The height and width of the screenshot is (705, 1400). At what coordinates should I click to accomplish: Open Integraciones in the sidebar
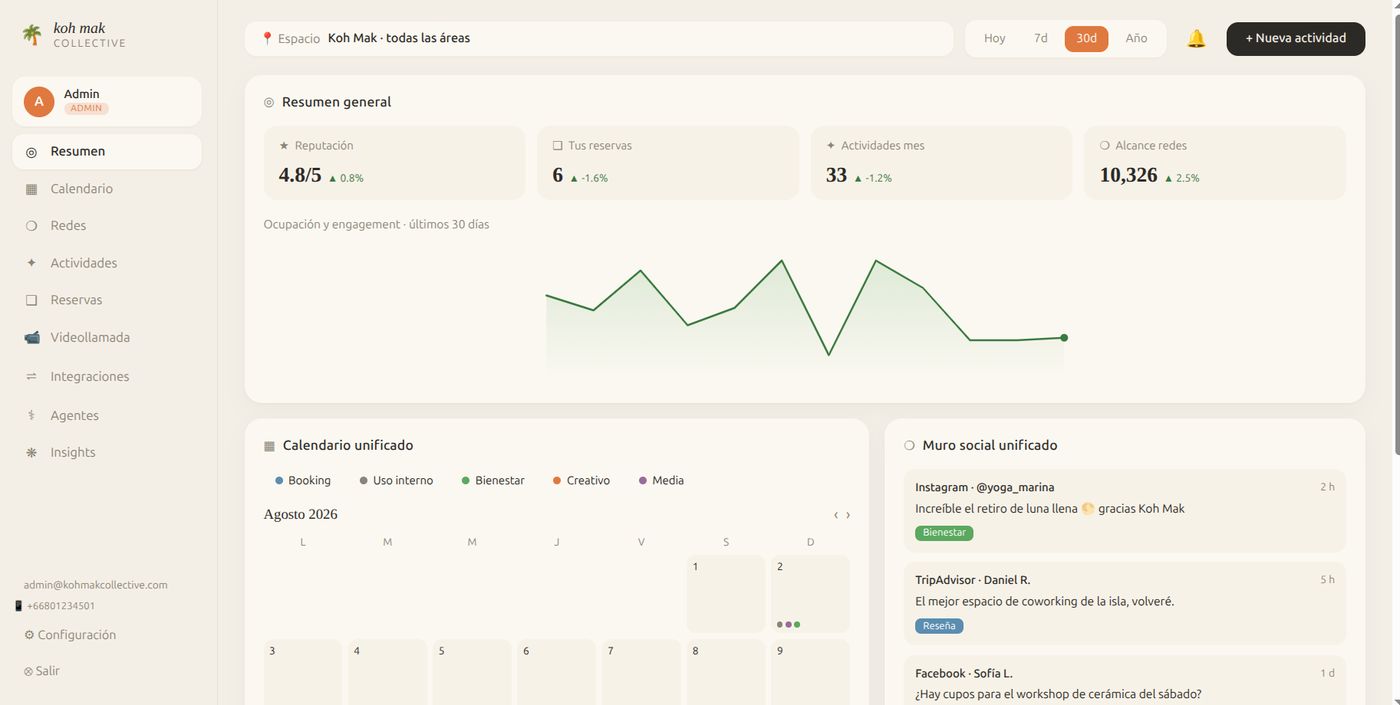coord(107,377)
